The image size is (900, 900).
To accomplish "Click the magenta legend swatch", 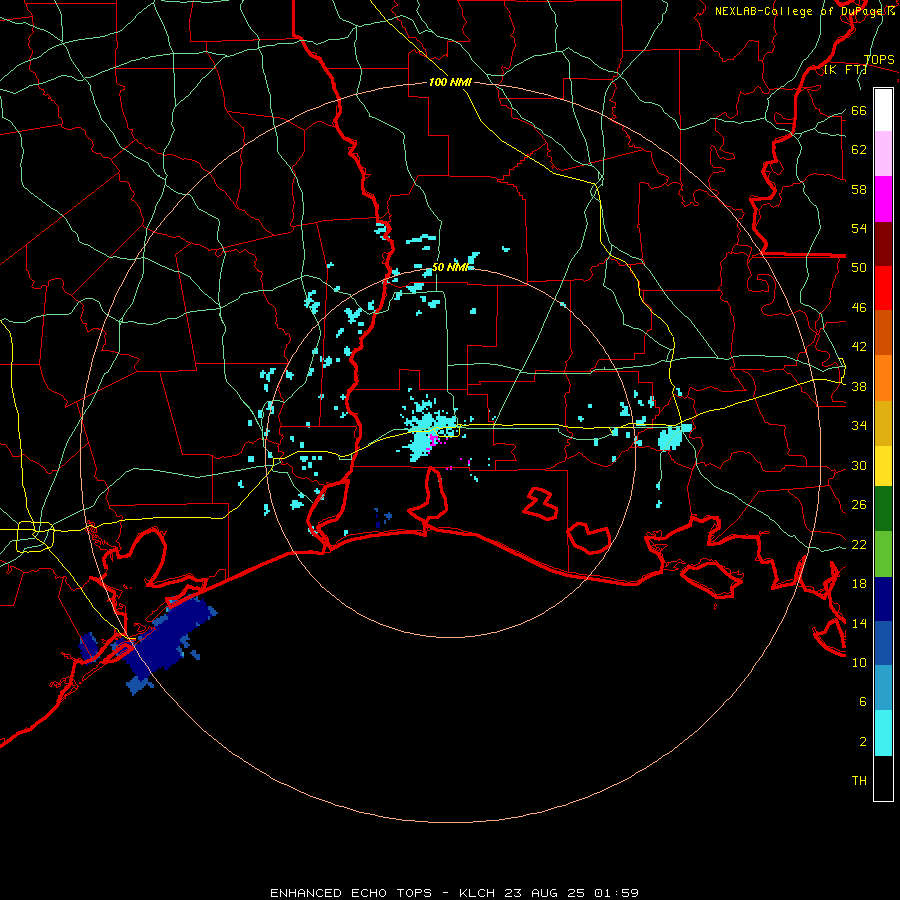I will point(883,199).
